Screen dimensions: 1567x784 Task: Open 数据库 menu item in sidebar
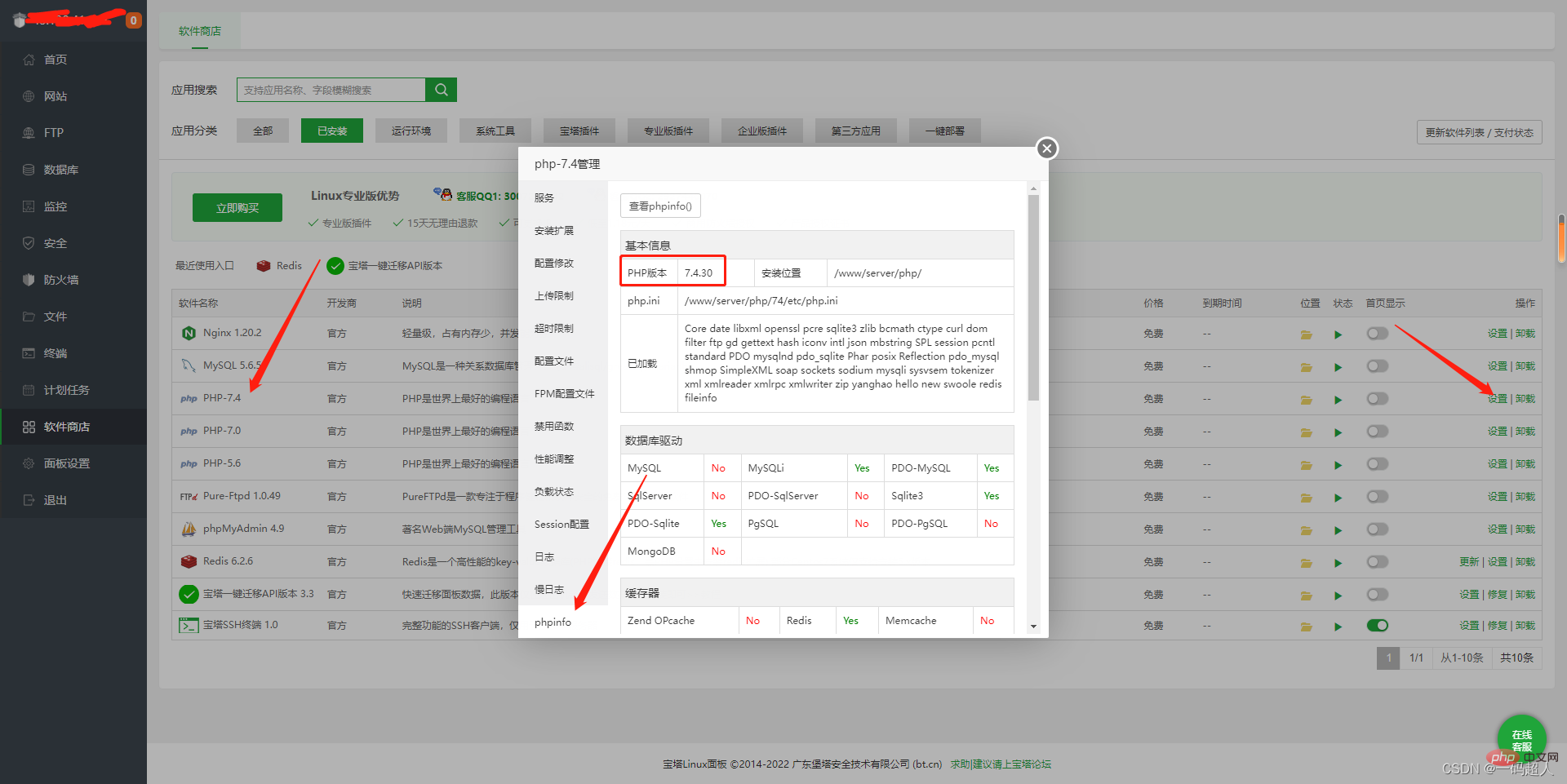tap(73, 170)
